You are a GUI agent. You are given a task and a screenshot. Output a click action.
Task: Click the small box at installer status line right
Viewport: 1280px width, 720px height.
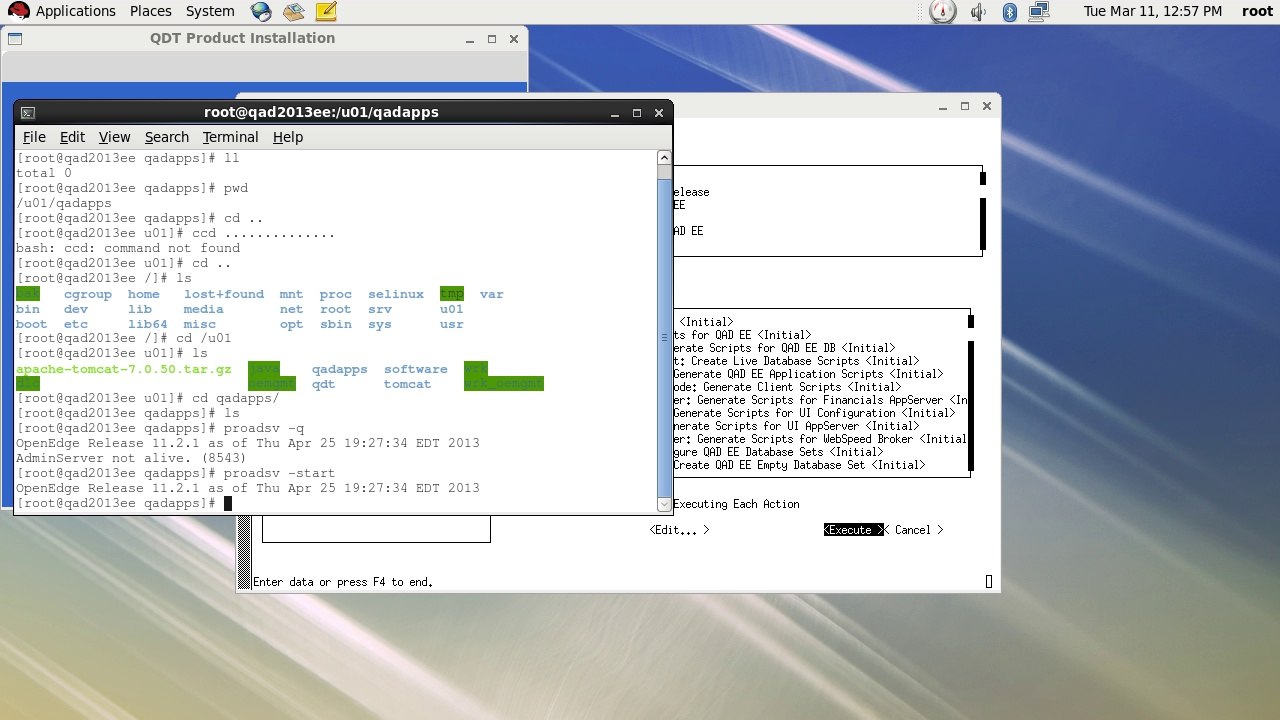[989, 582]
